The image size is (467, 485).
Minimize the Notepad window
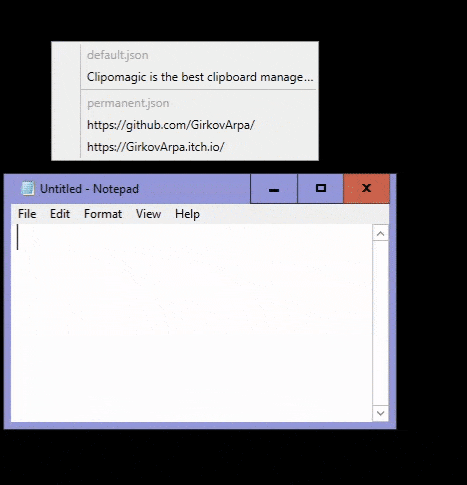pos(274,189)
